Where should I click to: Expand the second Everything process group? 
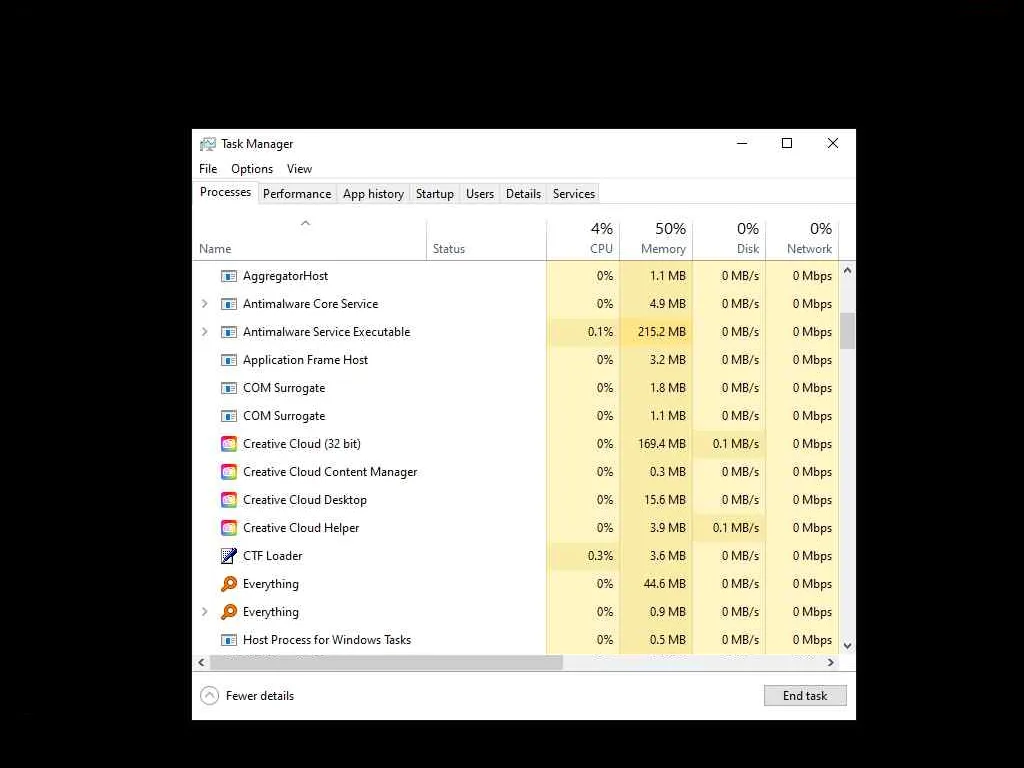click(x=205, y=612)
